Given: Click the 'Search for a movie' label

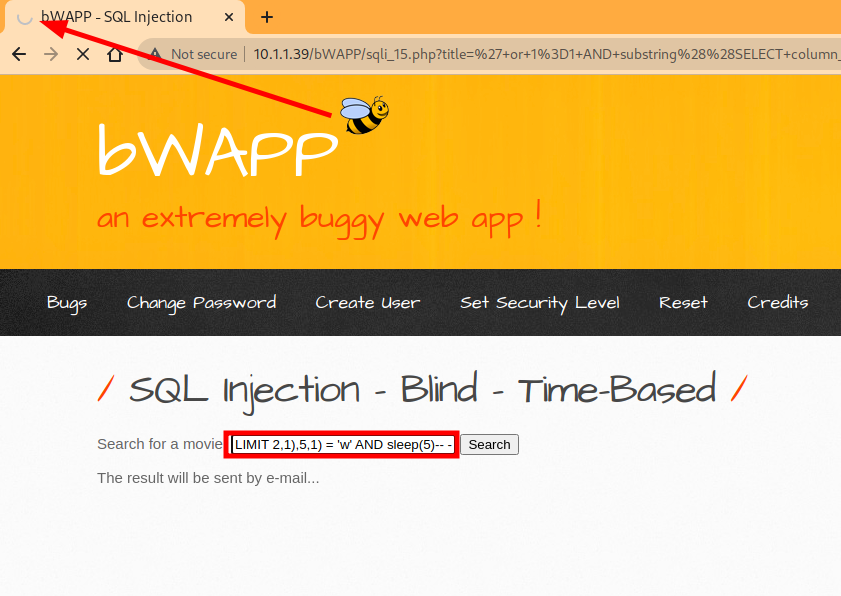Looking at the screenshot, I should click(x=159, y=444).
